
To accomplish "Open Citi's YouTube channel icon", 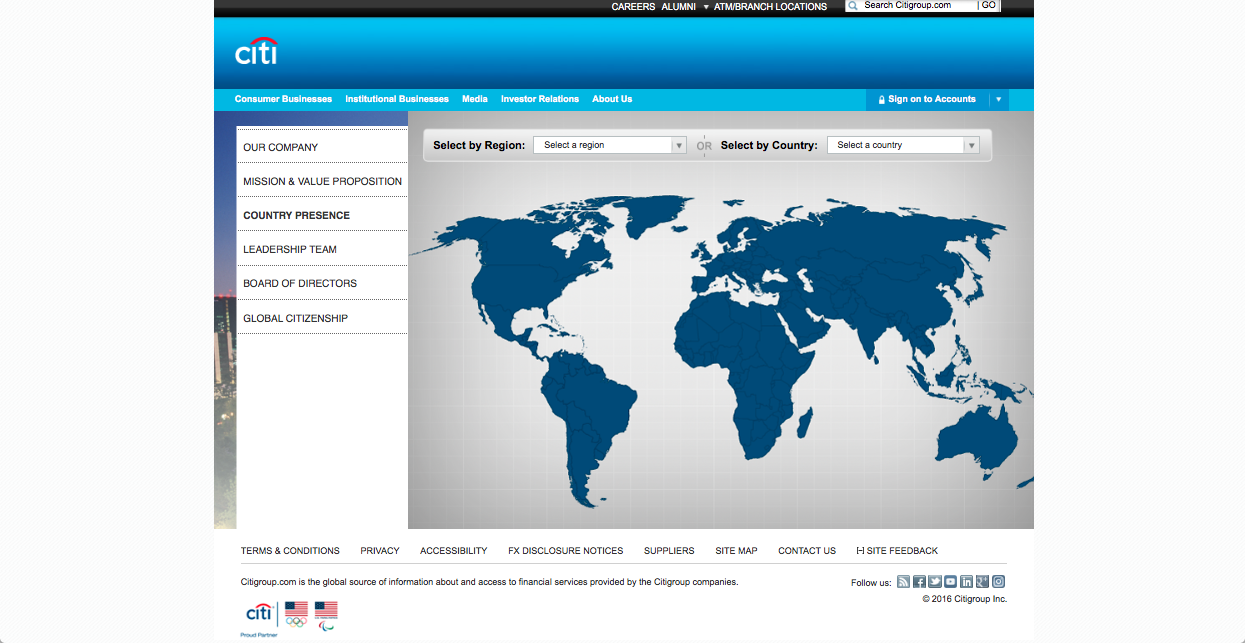I will [950, 582].
